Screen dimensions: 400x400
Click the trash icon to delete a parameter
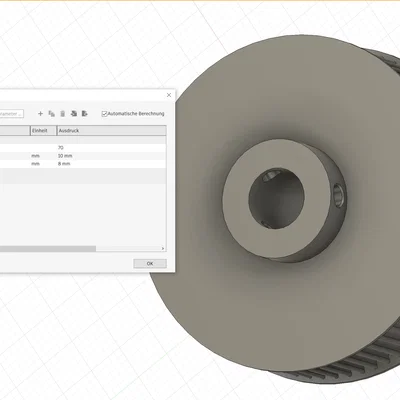point(63,114)
